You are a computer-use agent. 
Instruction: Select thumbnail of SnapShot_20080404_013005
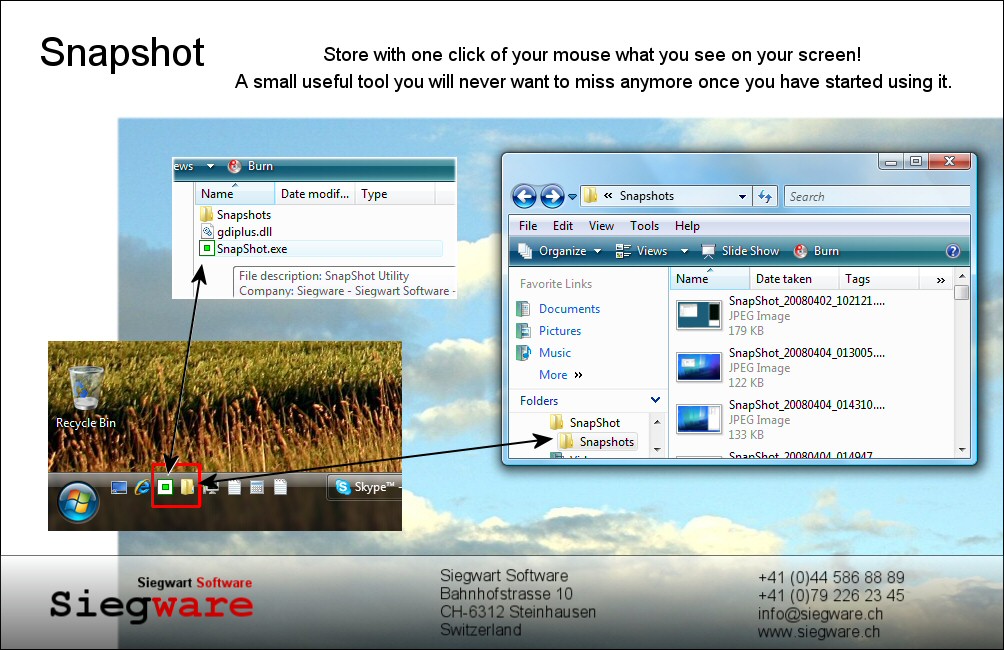699,367
